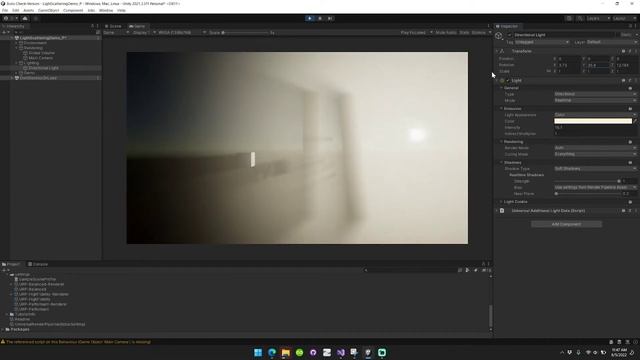Viewport: 640px width, 360px height.
Task: Open the Light Appearance dropdown
Action: tap(595, 115)
